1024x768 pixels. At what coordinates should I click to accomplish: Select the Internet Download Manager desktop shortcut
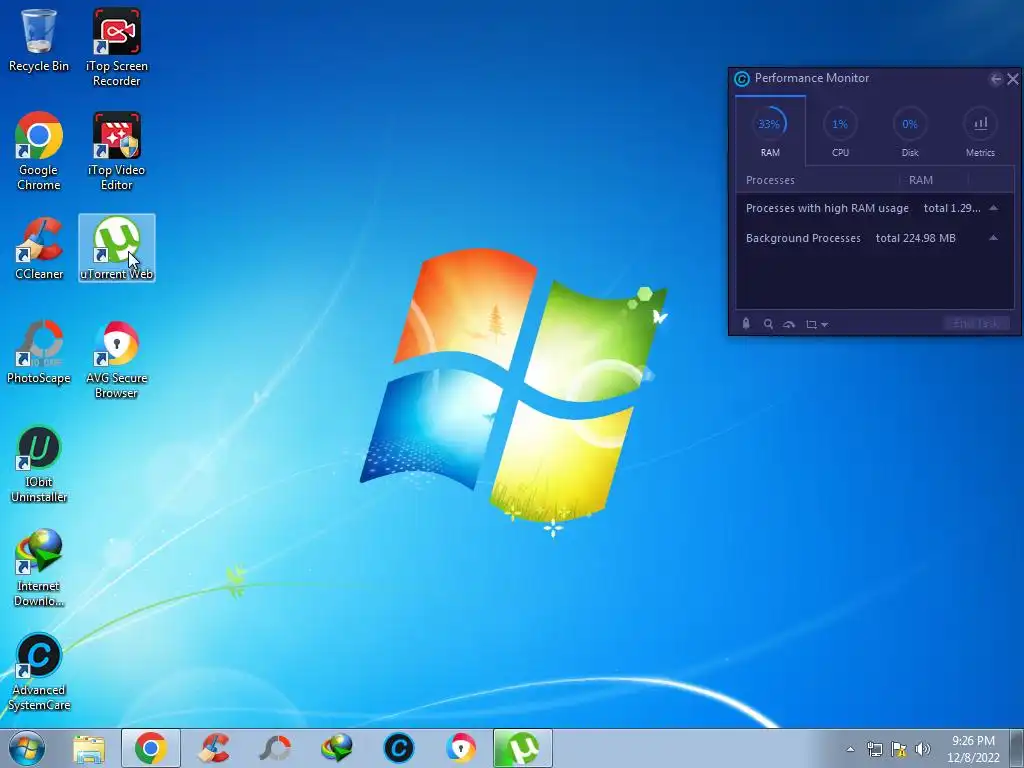(x=39, y=568)
